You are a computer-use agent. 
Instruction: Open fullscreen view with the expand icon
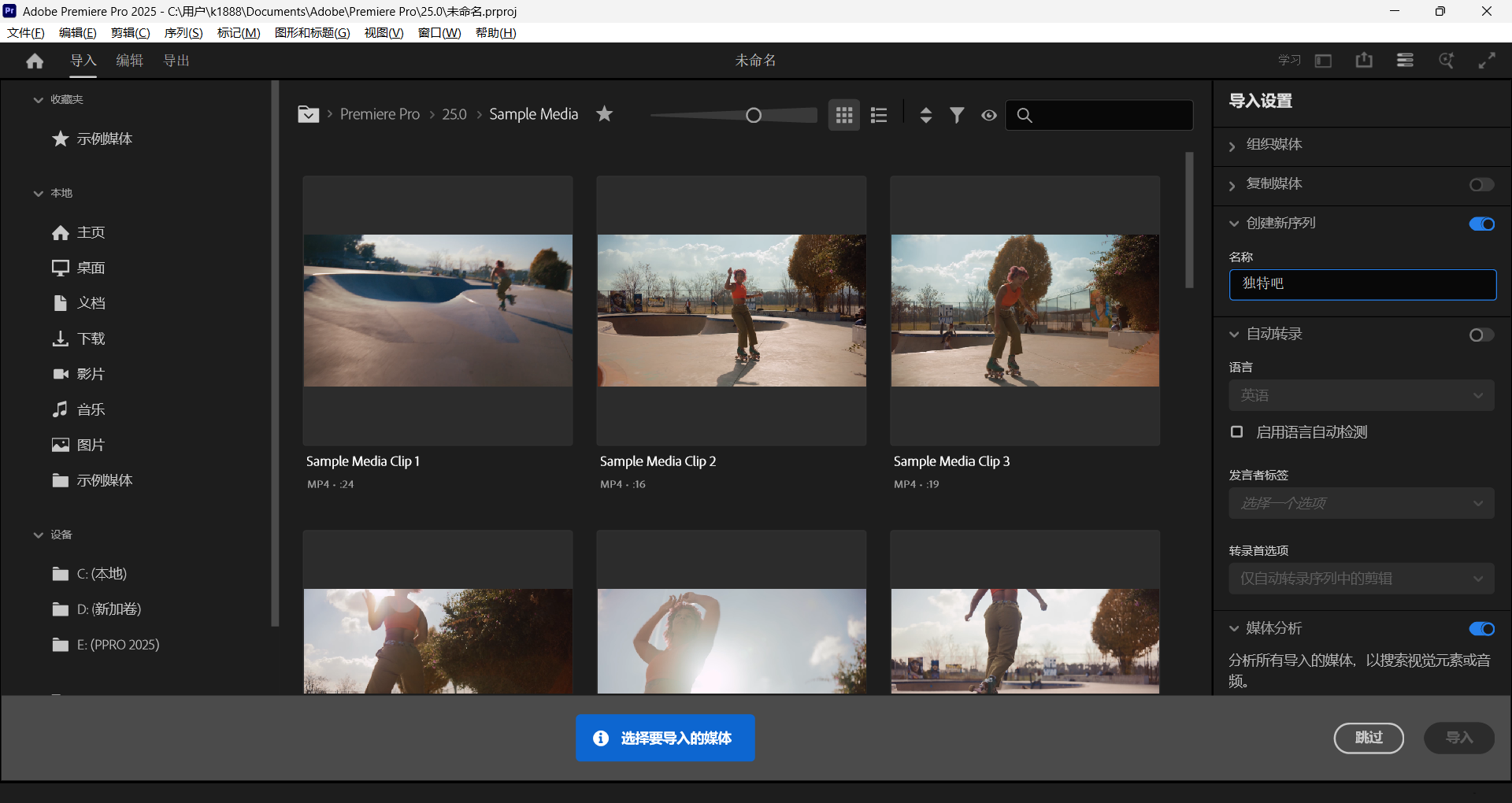1488,60
